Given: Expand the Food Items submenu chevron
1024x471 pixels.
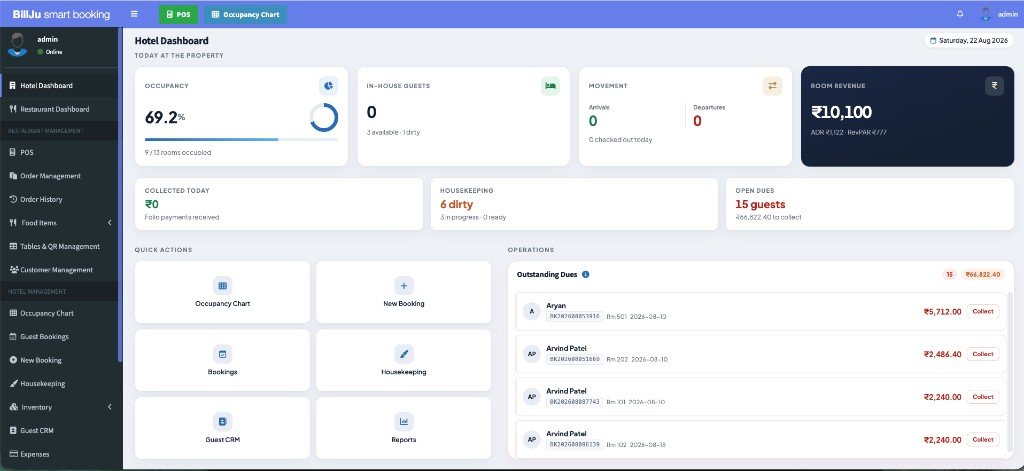Looking at the screenshot, I should [109, 223].
